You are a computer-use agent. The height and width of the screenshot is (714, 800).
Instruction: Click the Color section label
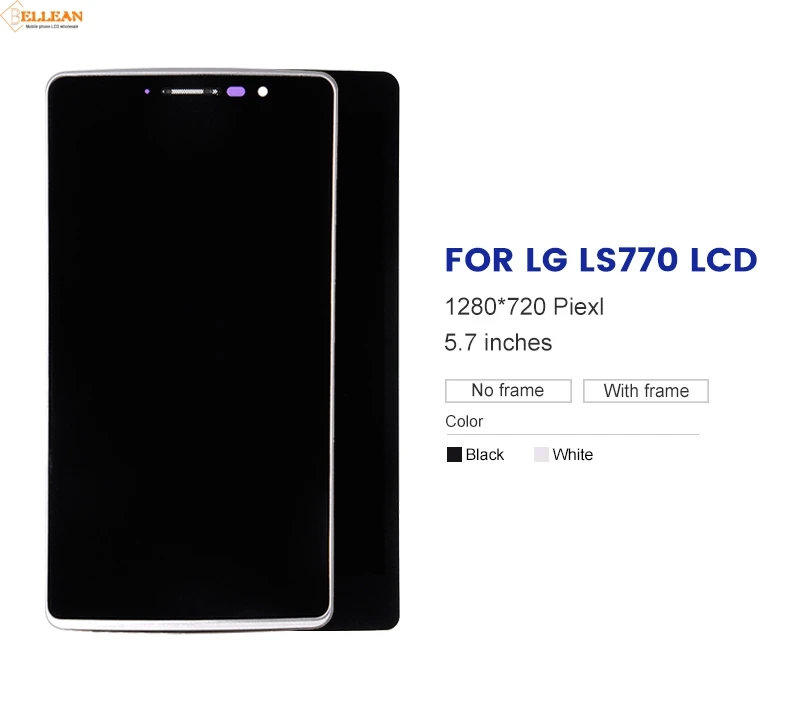[464, 422]
